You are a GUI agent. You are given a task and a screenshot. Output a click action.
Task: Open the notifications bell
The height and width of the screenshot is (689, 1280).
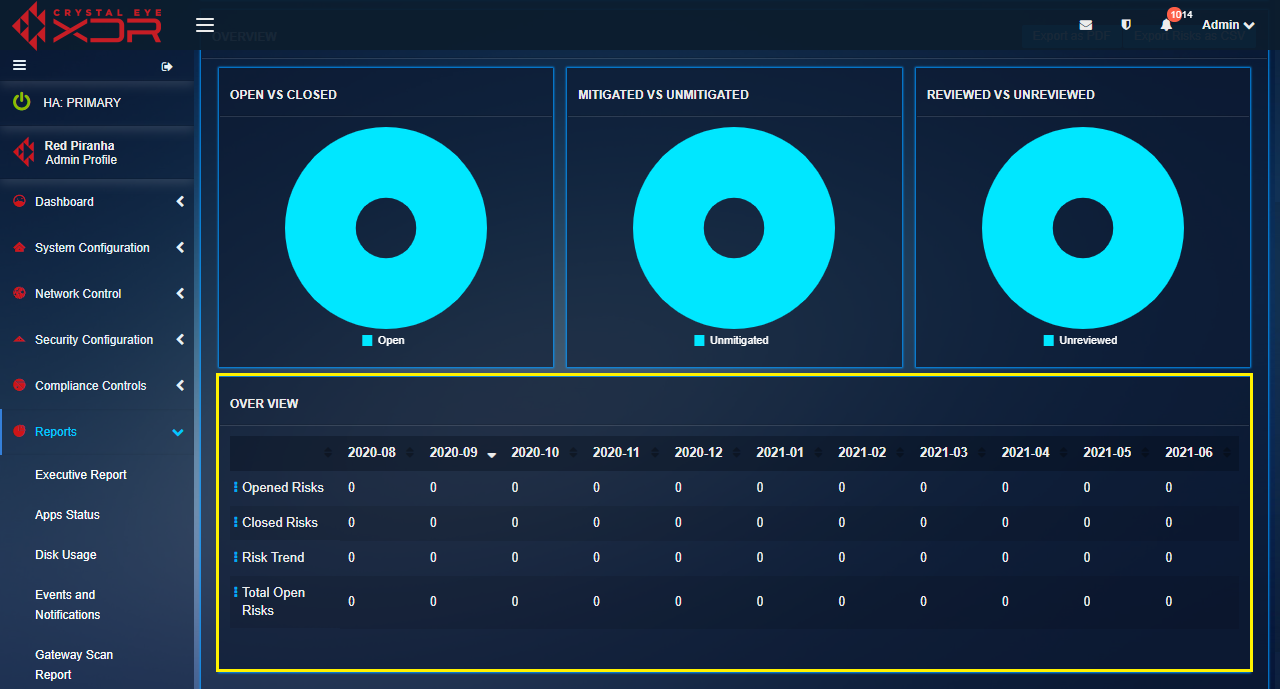pyautogui.click(x=1166, y=25)
